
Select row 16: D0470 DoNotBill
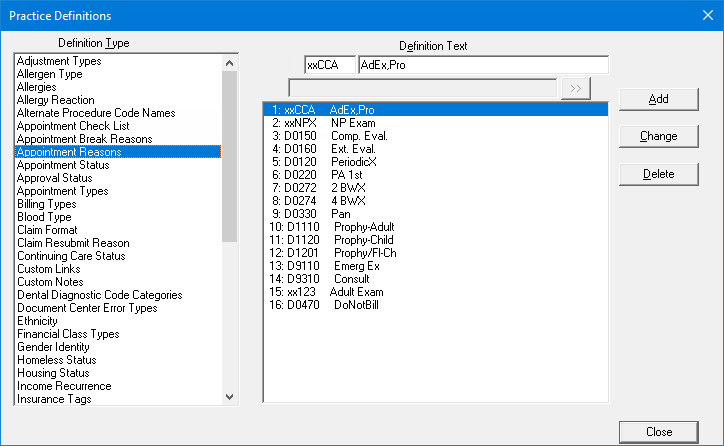point(436,305)
